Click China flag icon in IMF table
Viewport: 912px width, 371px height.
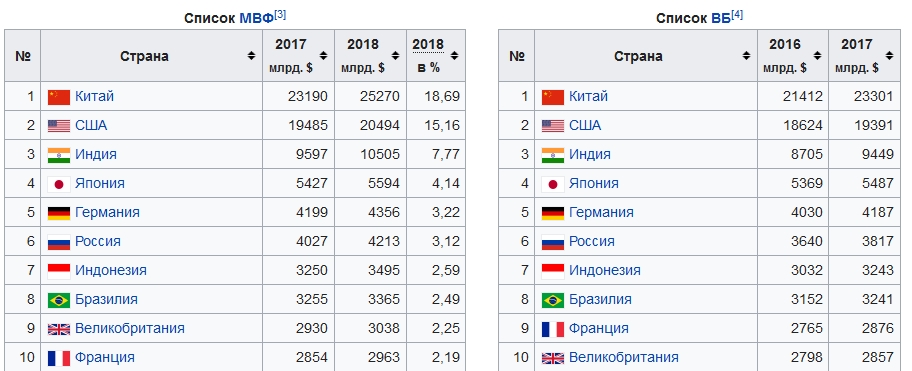click(59, 97)
